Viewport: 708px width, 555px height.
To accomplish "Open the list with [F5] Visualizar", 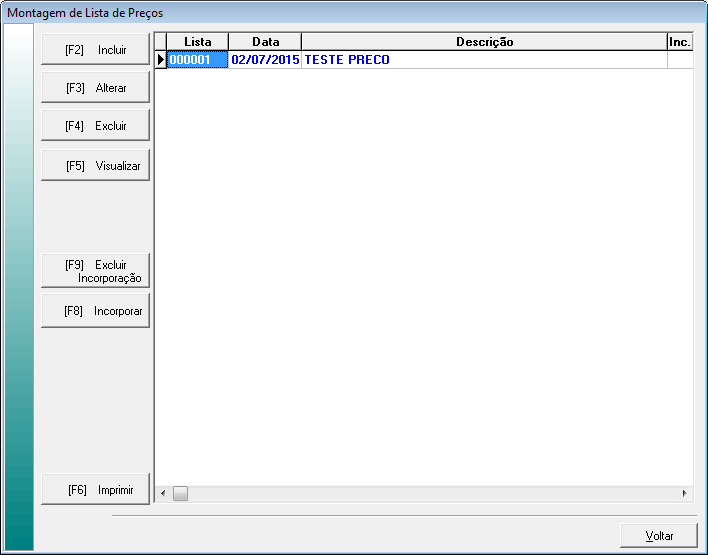I will (x=95, y=165).
